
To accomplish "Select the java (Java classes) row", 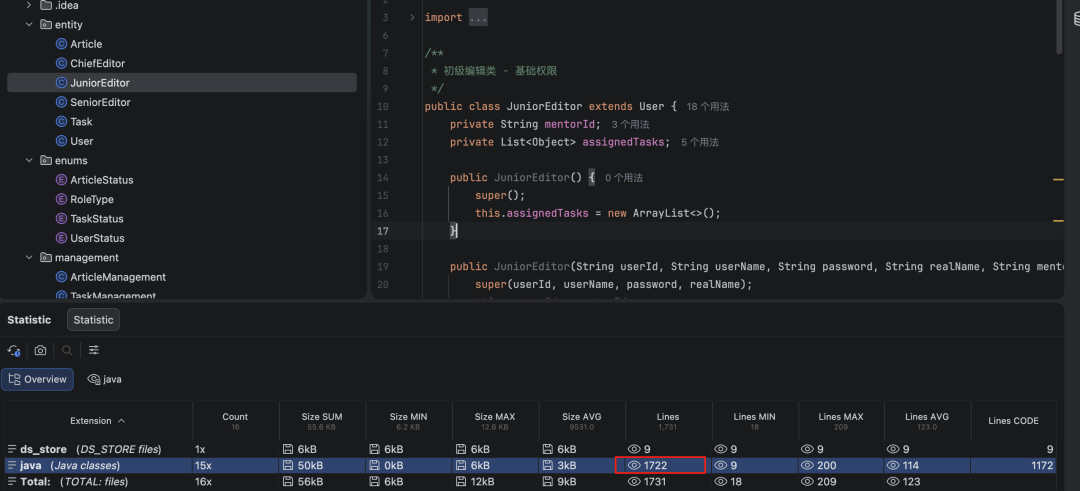I will [x=530, y=466].
